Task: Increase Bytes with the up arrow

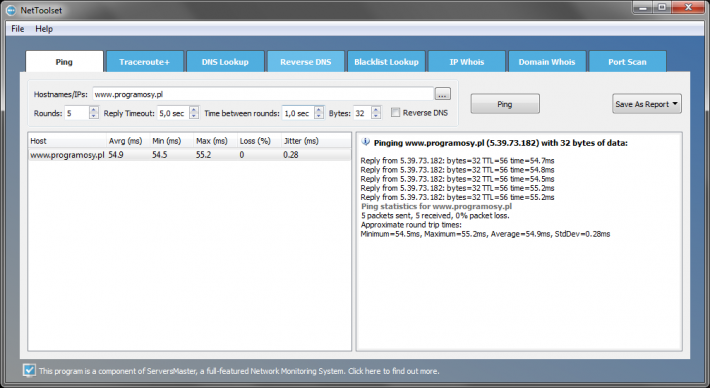Action: click(376, 110)
